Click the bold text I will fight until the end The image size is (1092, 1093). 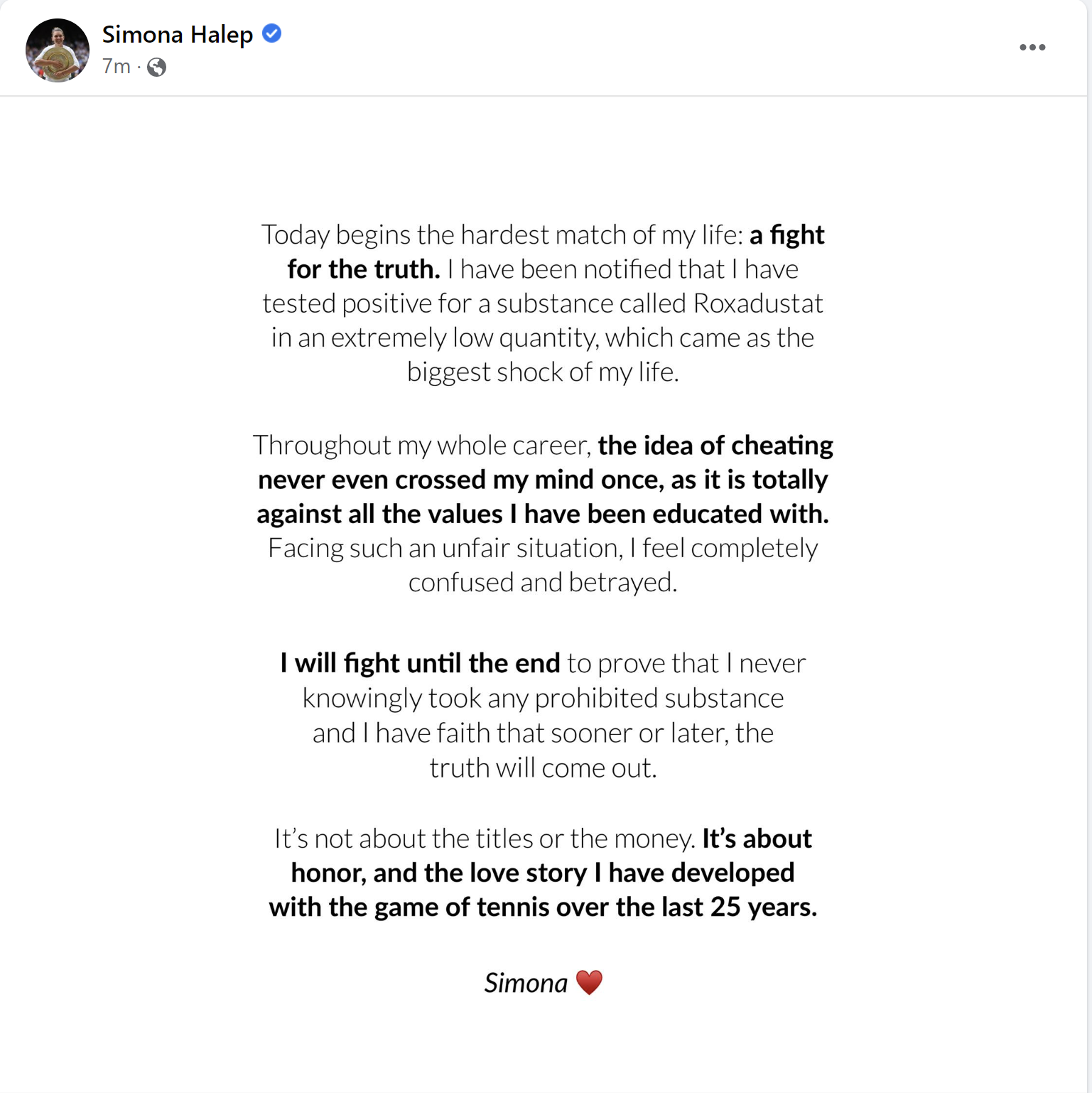coord(419,662)
